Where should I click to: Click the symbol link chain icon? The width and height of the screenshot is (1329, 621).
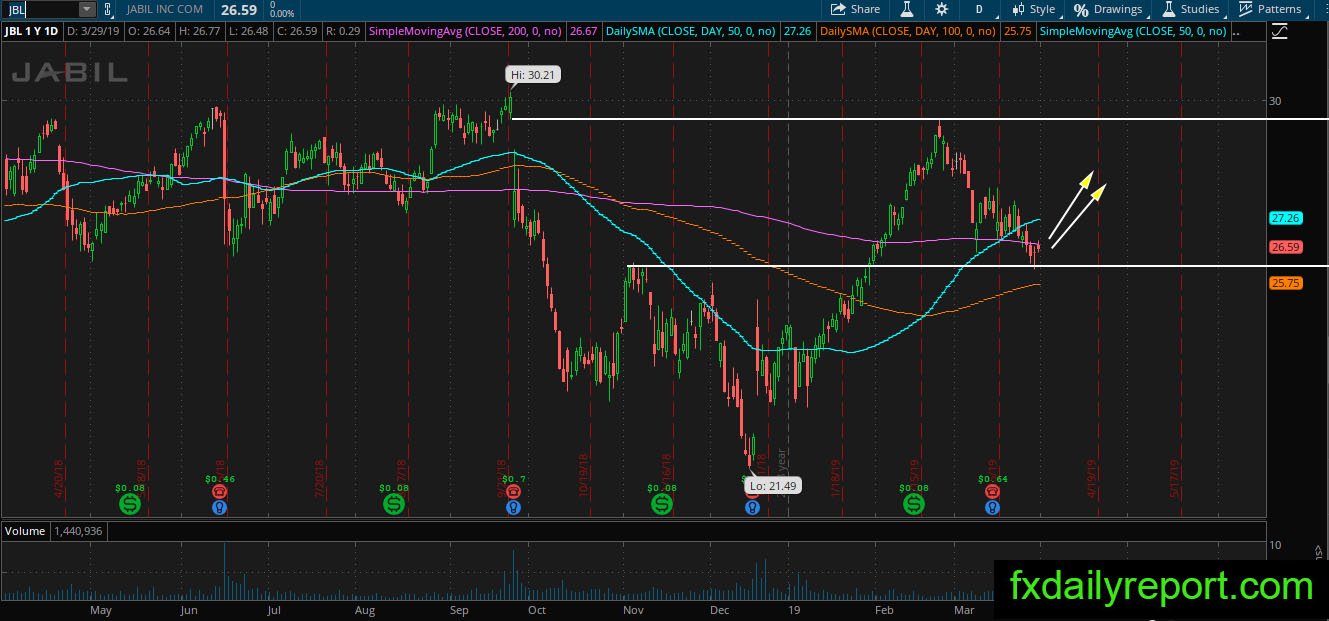(x=108, y=9)
